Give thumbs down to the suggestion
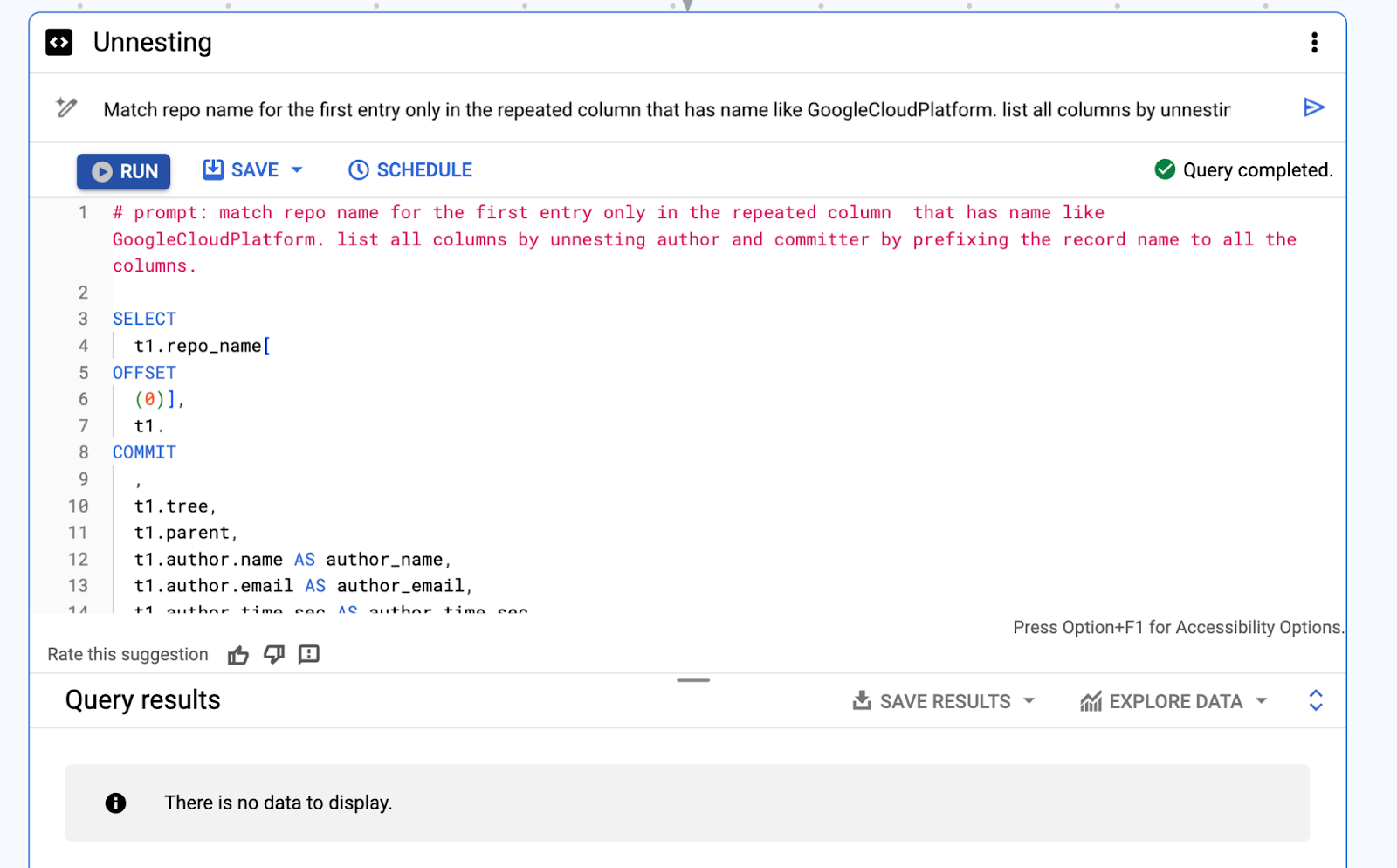 (x=274, y=654)
